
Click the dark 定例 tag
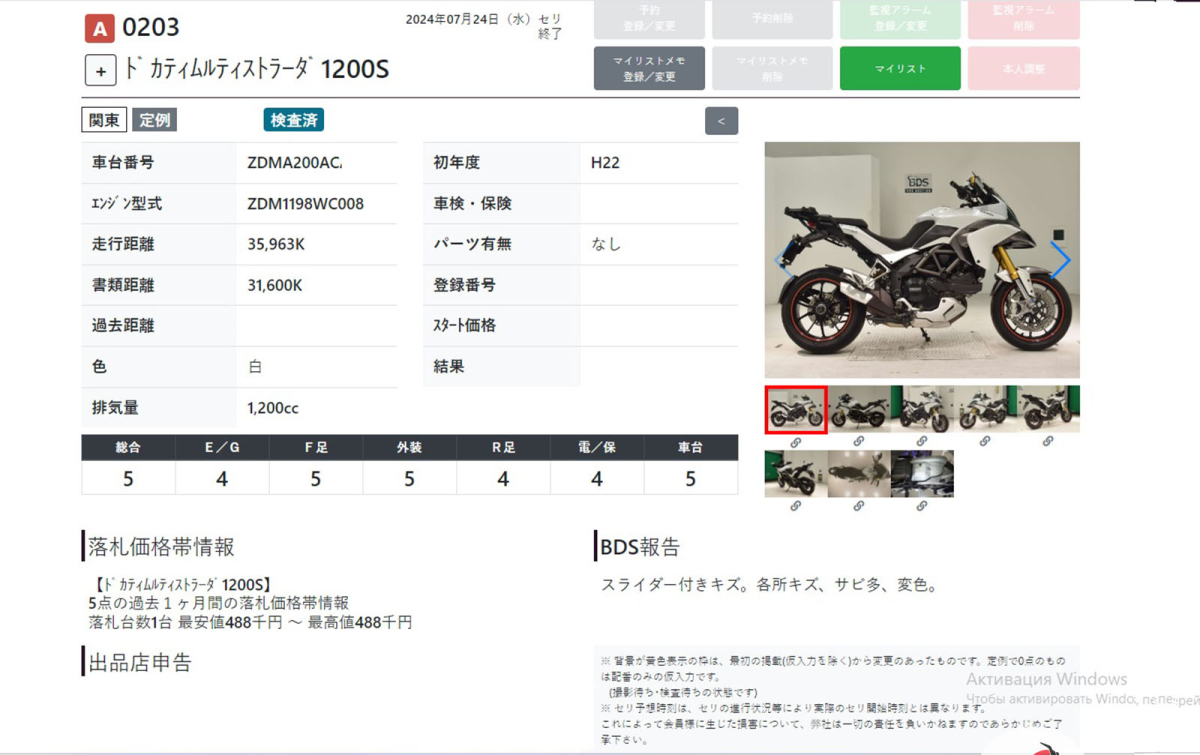[154, 120]
